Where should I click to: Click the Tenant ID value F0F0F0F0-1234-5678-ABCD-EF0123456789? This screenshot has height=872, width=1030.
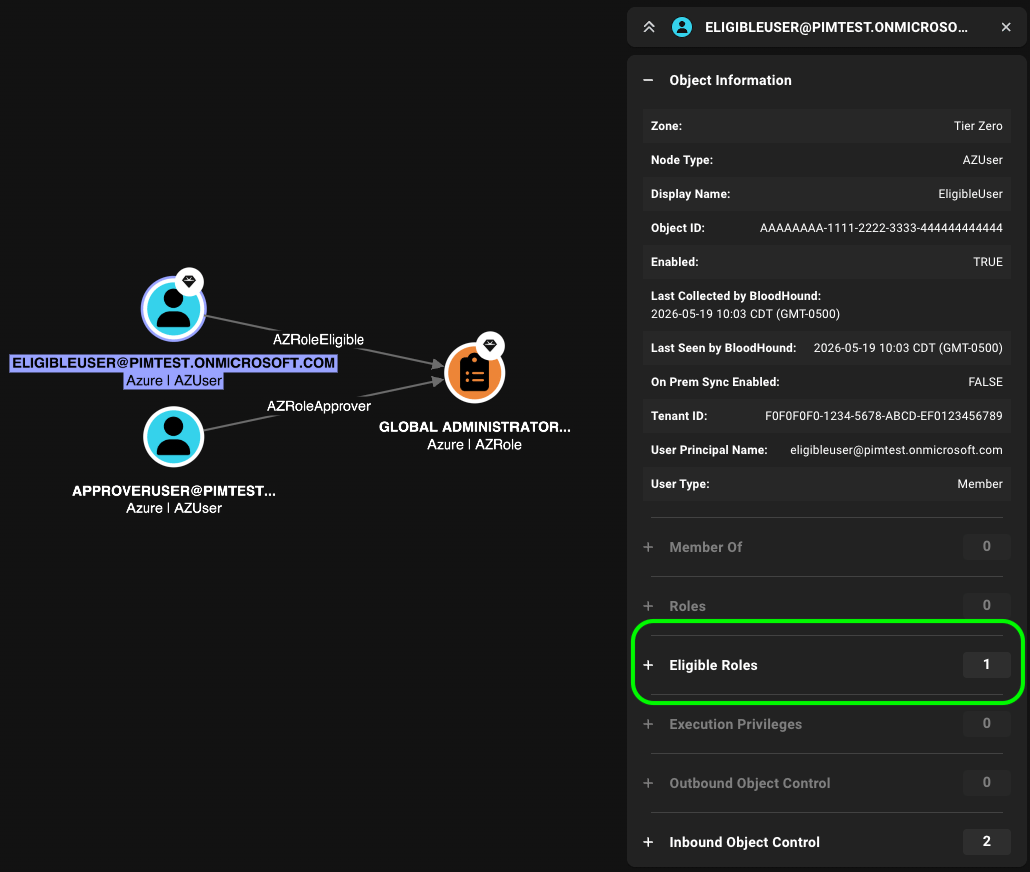[x=884, y=416]
